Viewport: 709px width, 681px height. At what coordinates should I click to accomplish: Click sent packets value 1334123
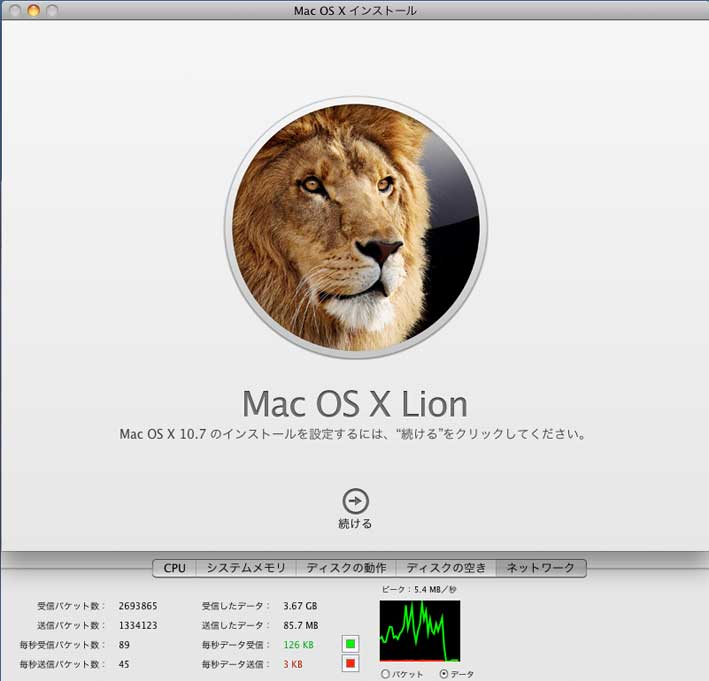(x=138, y=625)
